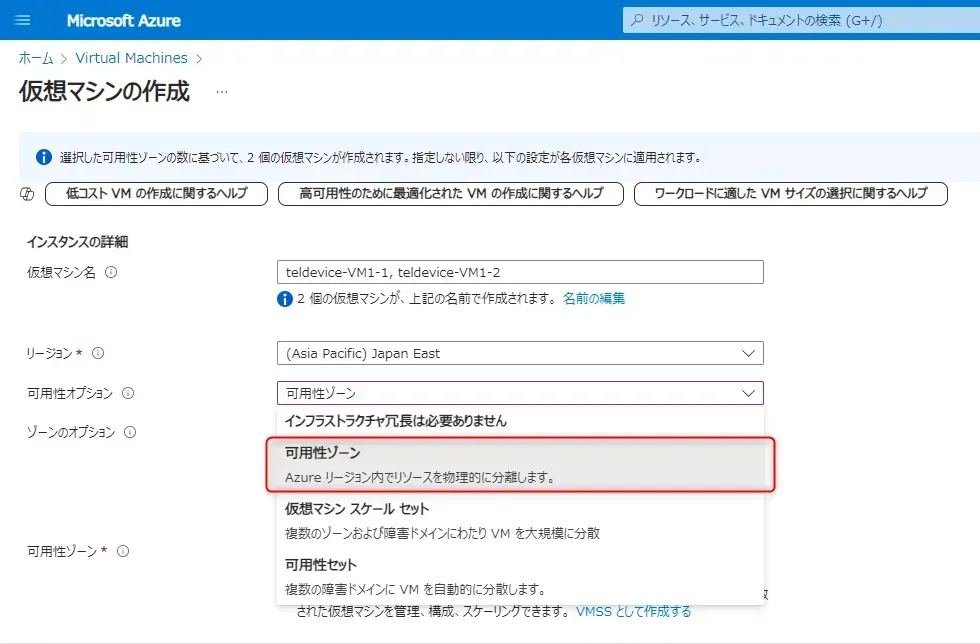
Task: Click 高可用性のために最適化された VM help button
Action: coord(451,194)
